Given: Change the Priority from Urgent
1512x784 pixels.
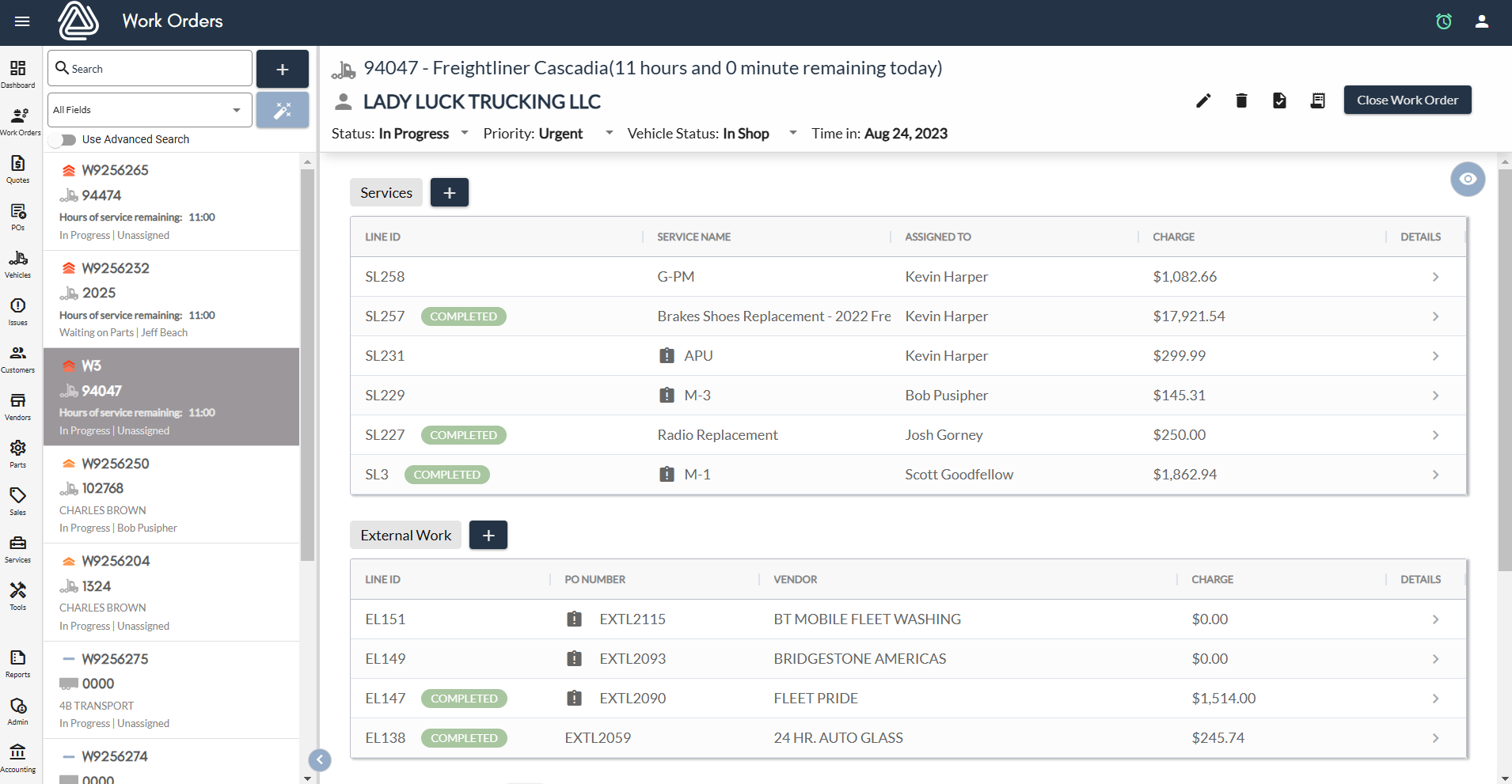Looking at the screenshot, I should click(x=608, y=133).
